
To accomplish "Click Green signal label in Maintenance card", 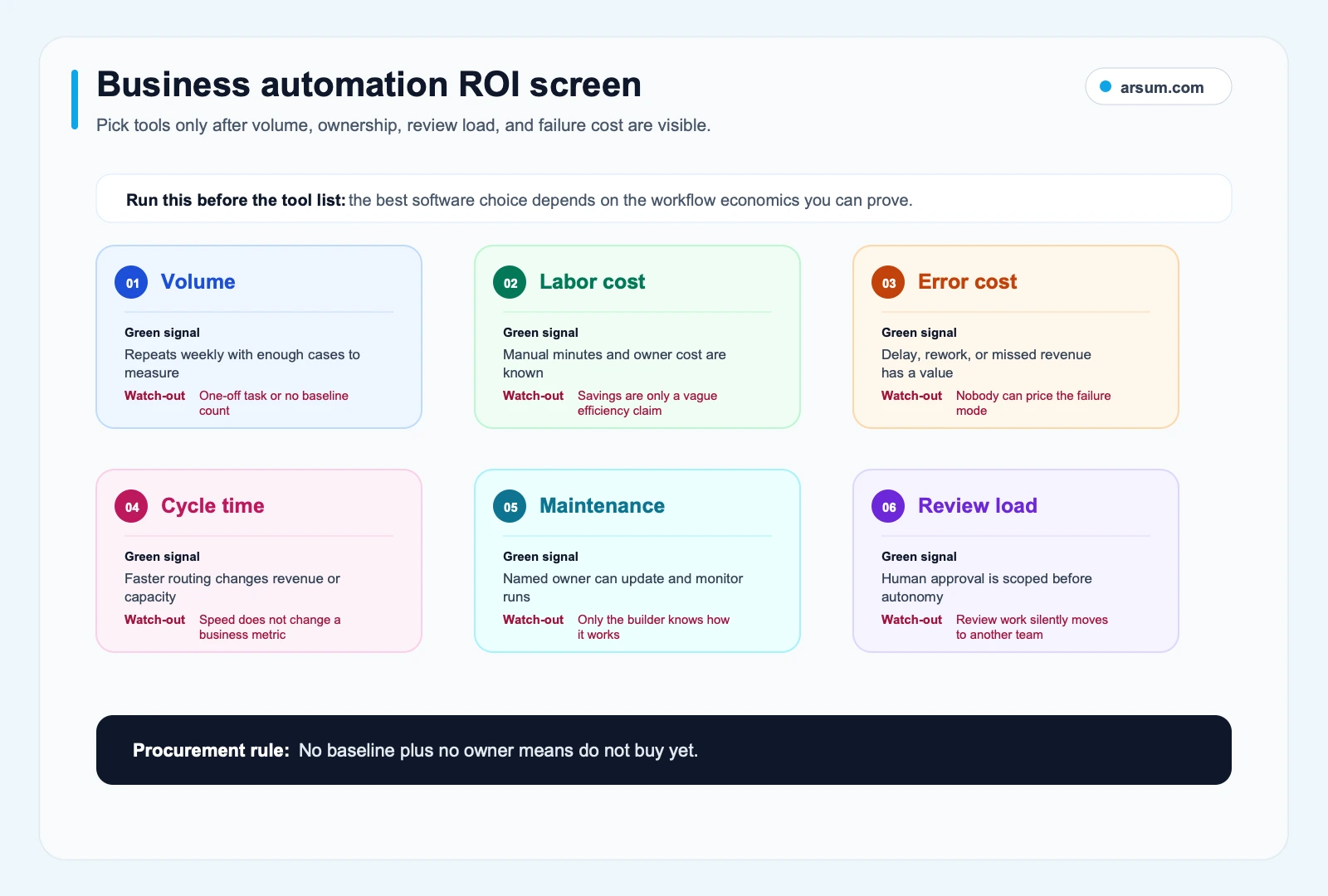I will coord(540,557).
